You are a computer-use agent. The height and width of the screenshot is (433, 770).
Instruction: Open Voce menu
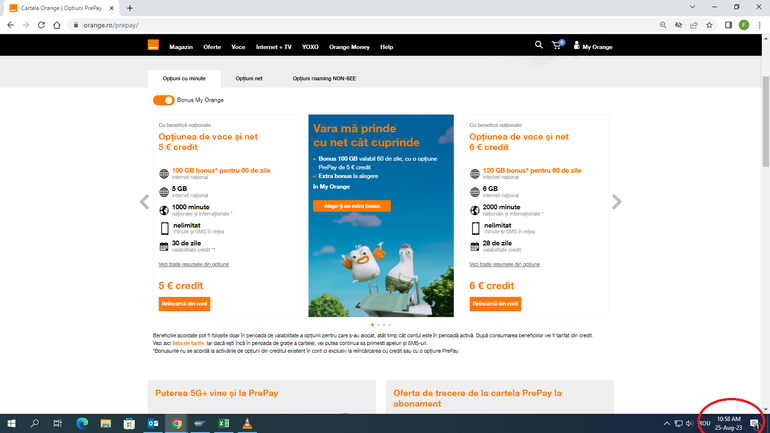pyautogui.click(x=238, y=47)
